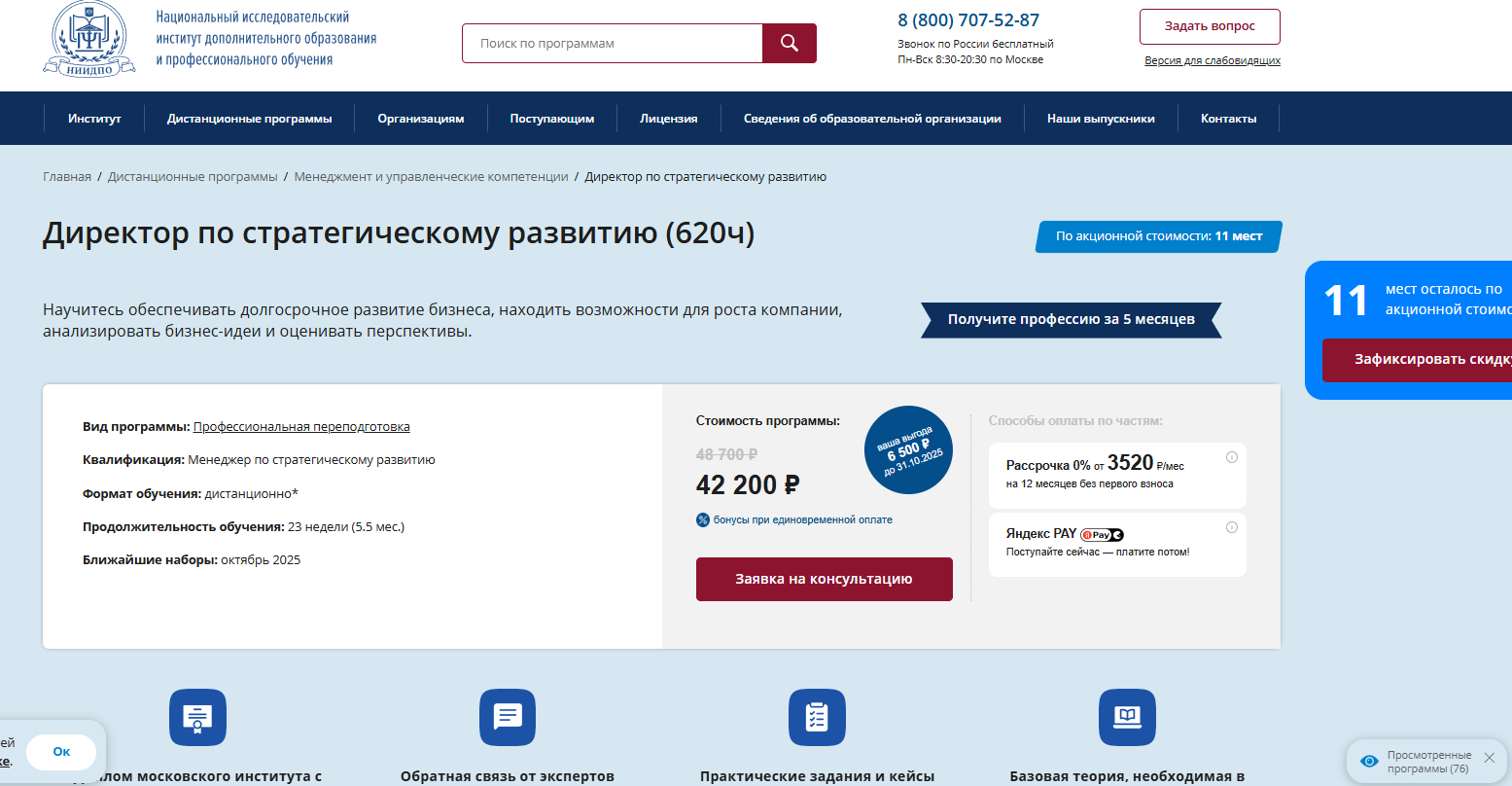Image resolution: width=1512 pixels, height=786 pixels.
Task: Click the eye icon for viewed programs
Action: click(x=1369, y=761)
